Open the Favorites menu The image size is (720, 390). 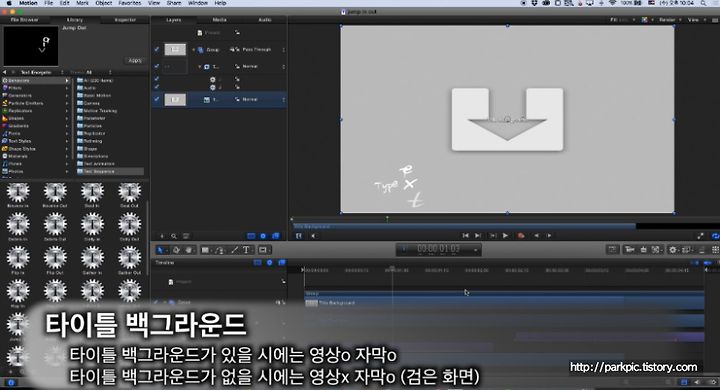click(x=130, y=3)
